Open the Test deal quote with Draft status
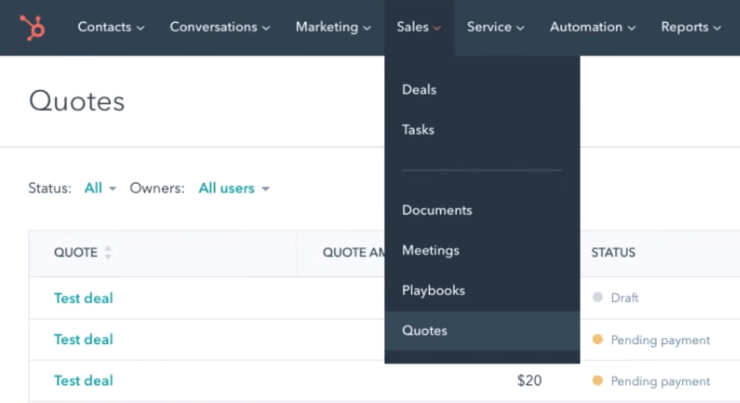Screen dimensions: 740x403 click(84, 298)
